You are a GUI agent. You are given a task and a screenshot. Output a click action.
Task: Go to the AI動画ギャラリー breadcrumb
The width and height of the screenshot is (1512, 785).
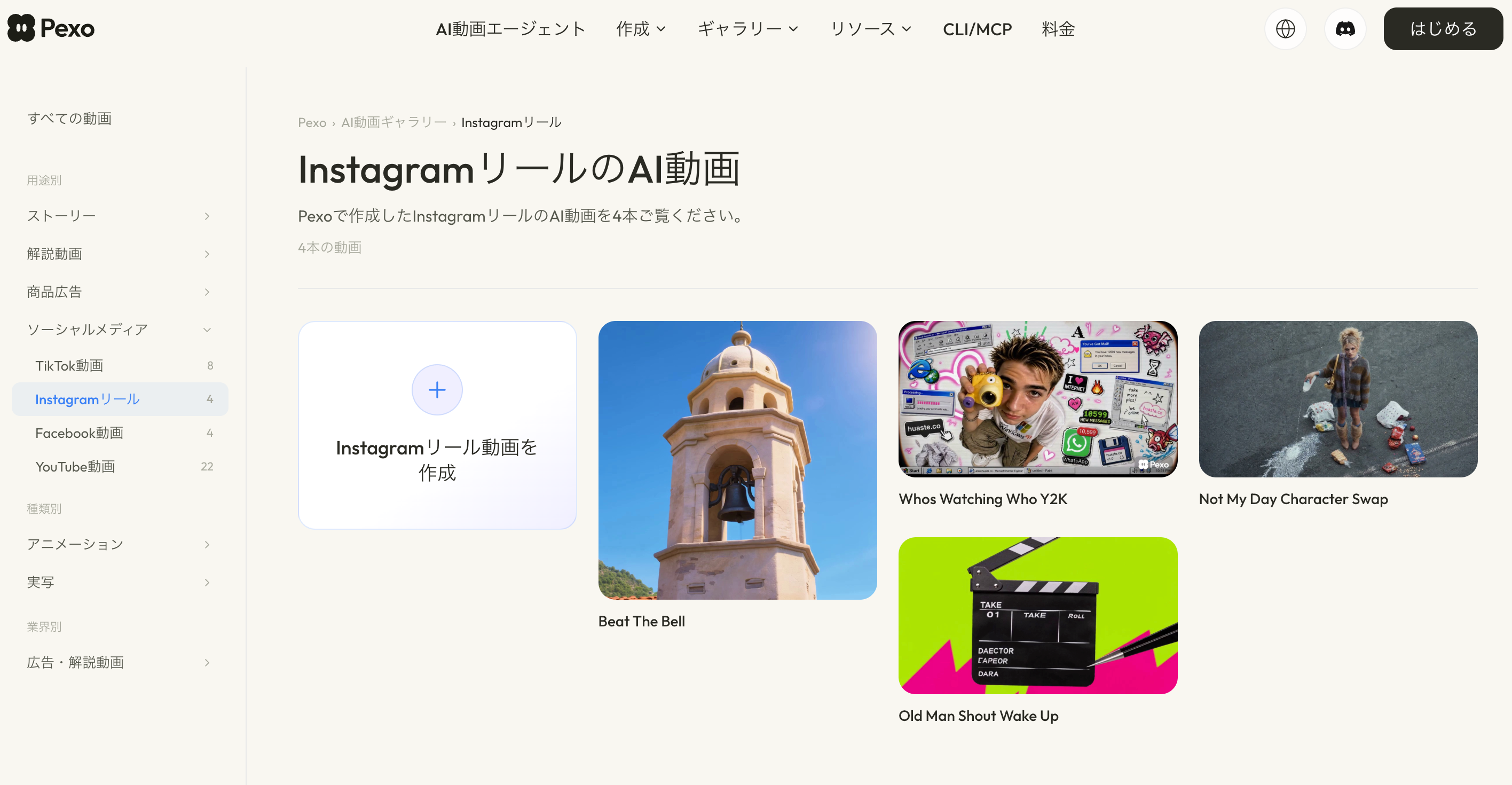(x=394, y=123)
